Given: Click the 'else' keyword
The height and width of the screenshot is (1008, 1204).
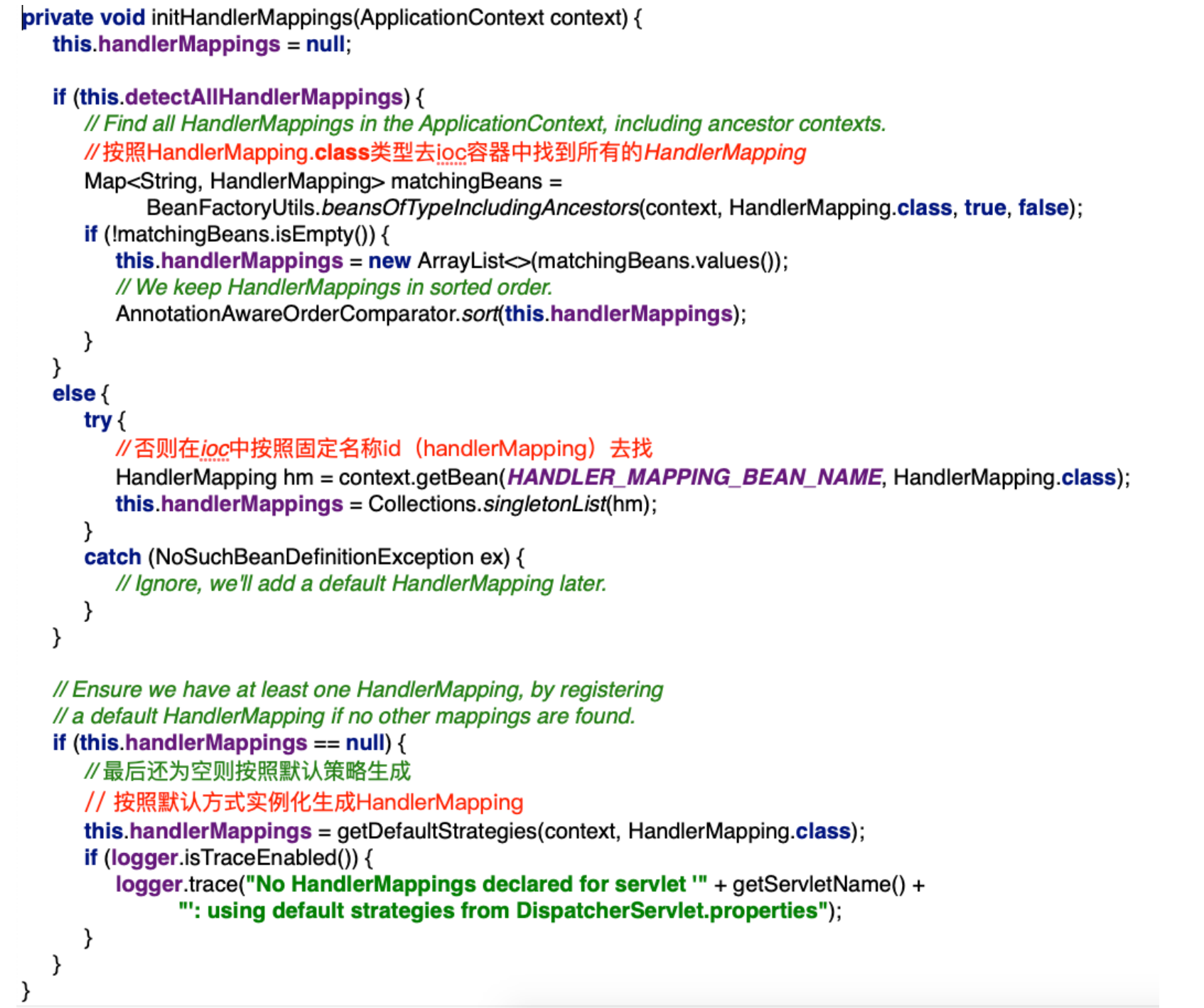Looking at the screenshot, I should [74, 393].
